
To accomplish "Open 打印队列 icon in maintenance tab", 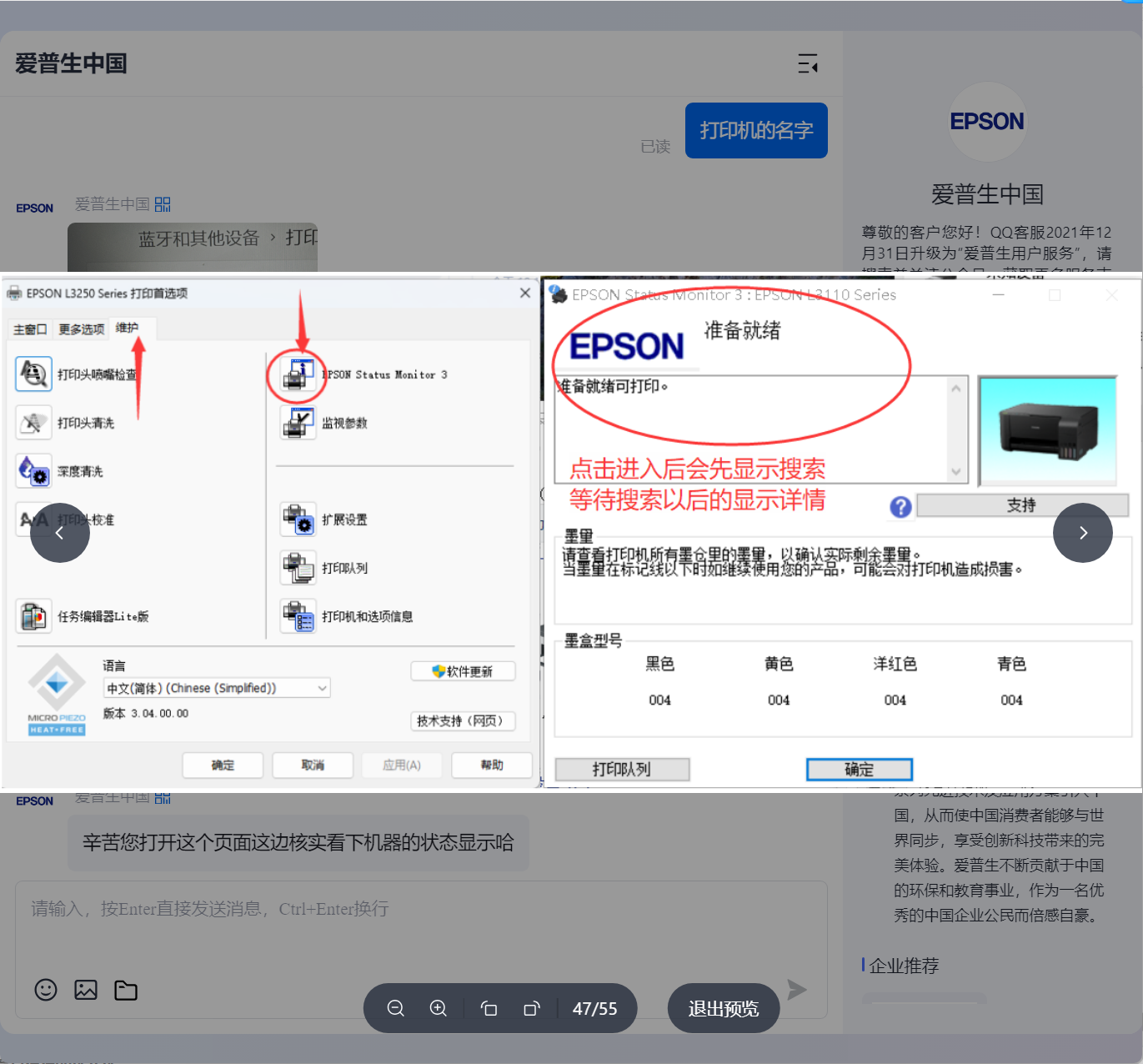I will click(298, 568).
